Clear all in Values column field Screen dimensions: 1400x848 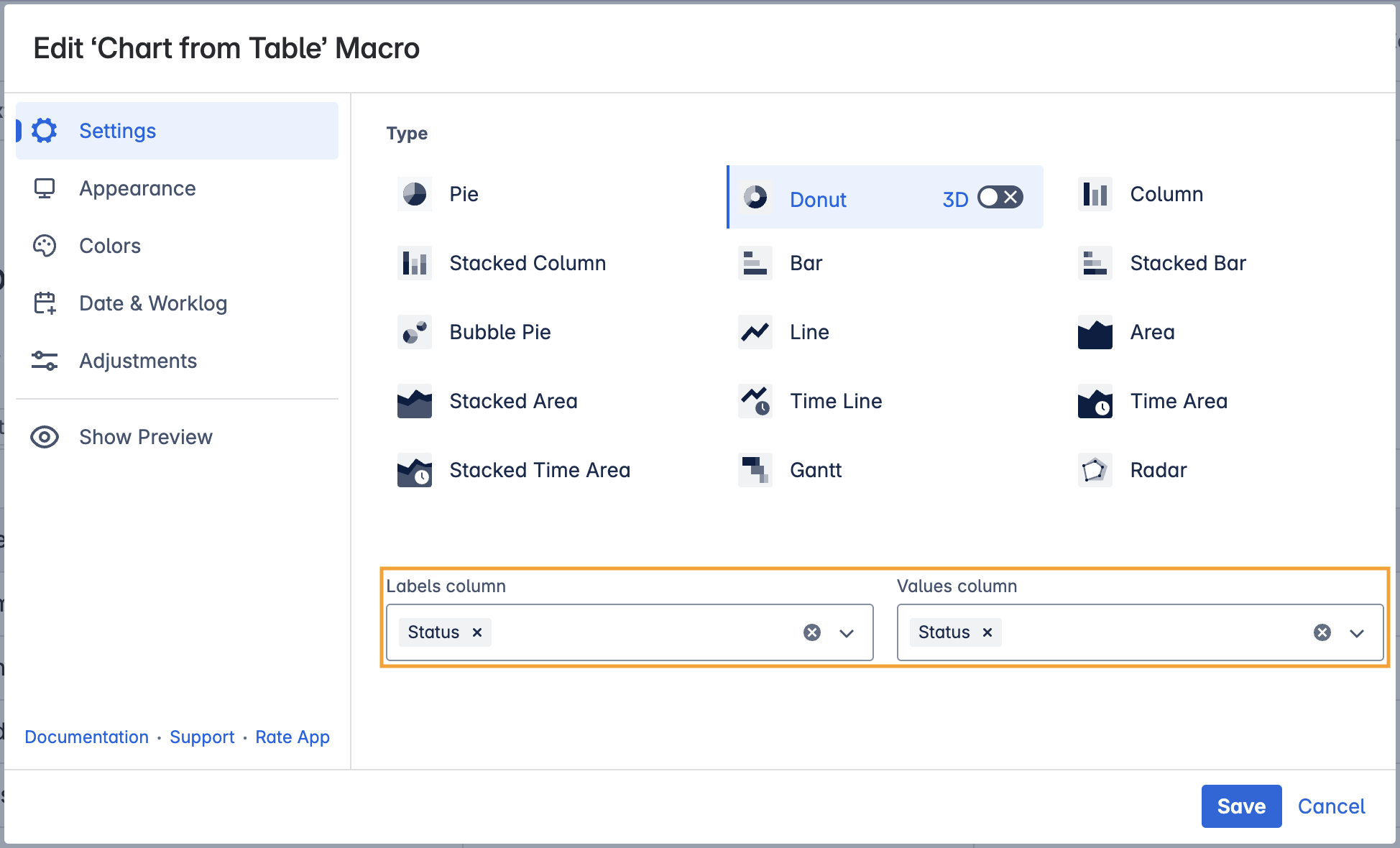1322,632
